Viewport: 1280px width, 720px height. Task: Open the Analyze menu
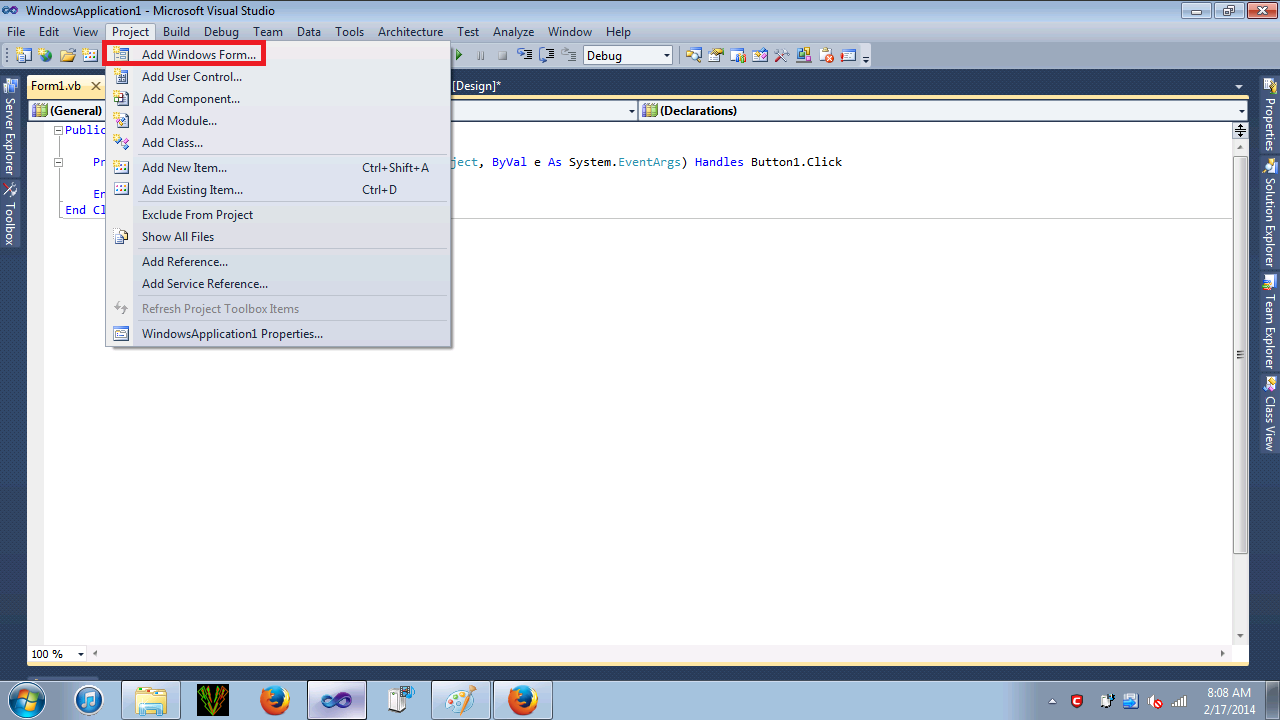[x=513, y=32]
